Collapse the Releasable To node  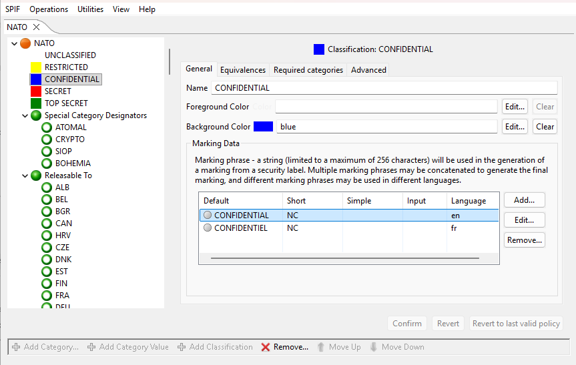25,176
